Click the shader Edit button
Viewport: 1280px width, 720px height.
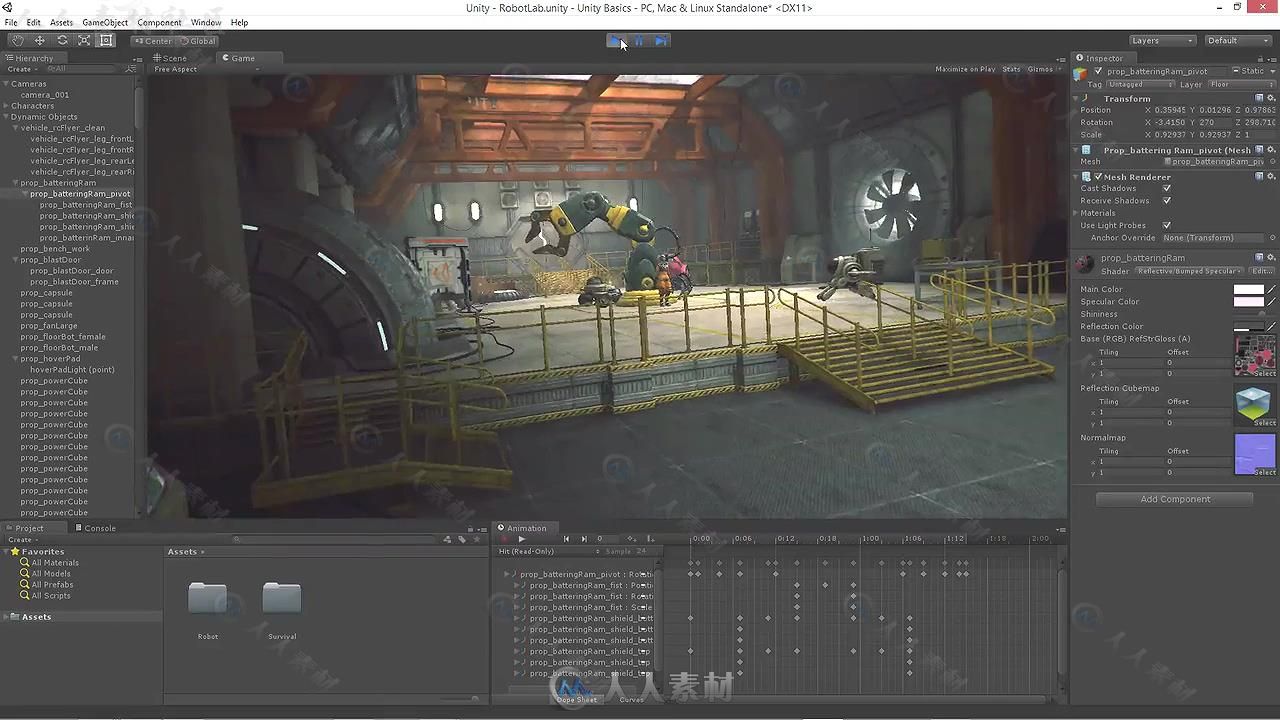point(1262,271)
